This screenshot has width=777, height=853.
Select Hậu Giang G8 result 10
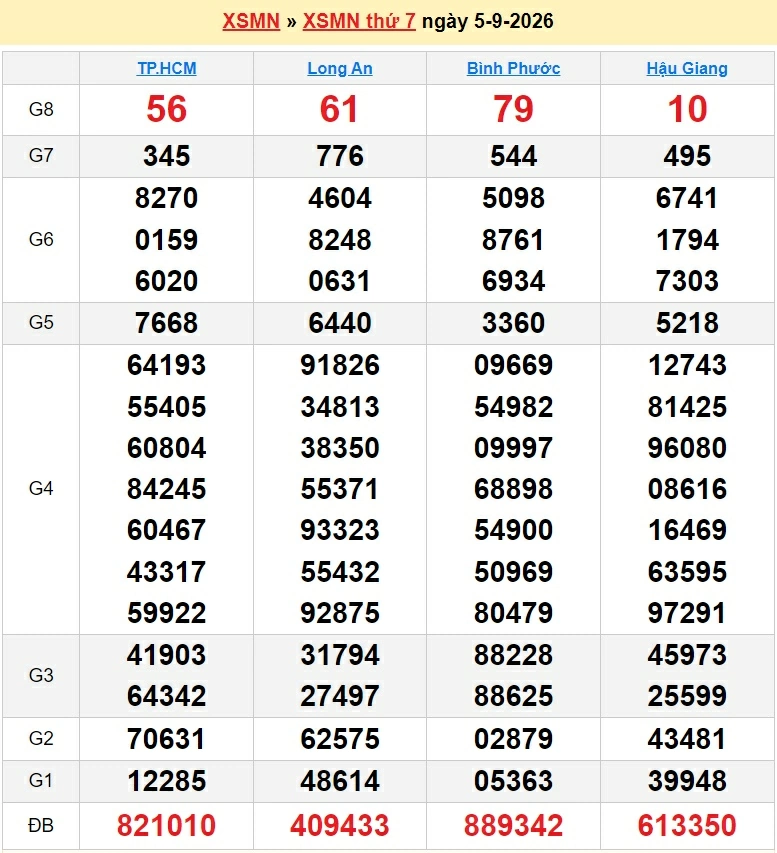tap(687, 109)
